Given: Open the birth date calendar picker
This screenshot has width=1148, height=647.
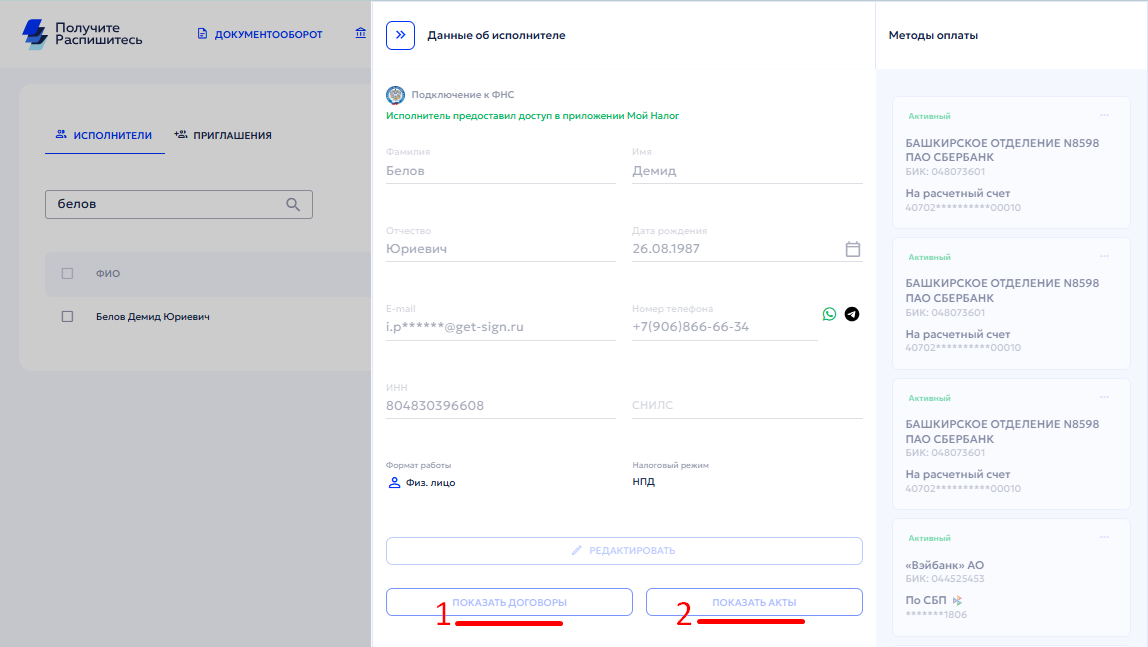Looking at the screenshot, I should tap(853, 249).
